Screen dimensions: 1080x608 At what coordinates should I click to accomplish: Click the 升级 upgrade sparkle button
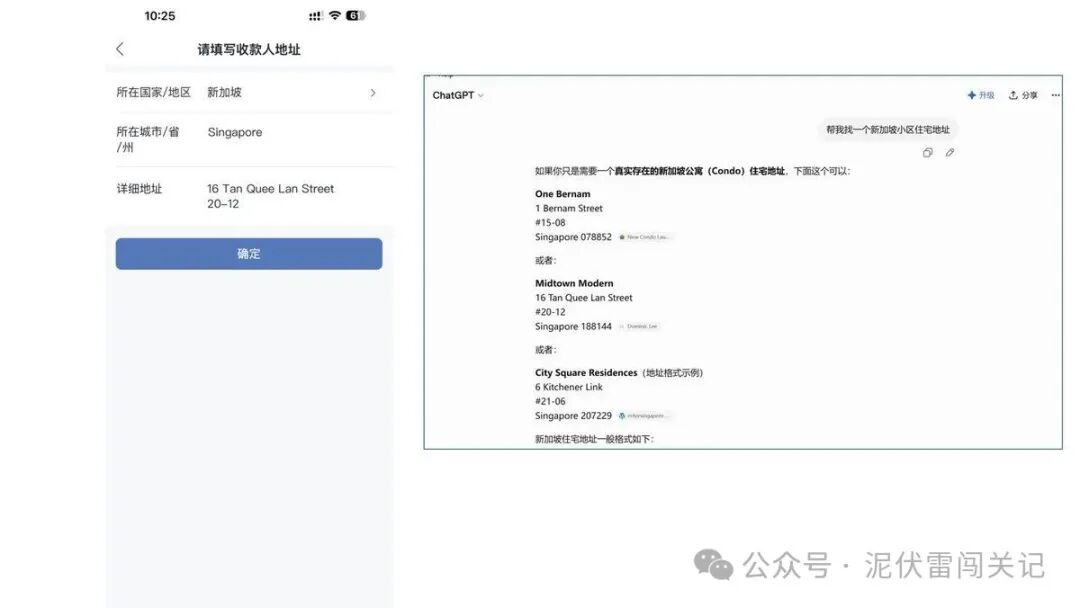tap(981, 95)
